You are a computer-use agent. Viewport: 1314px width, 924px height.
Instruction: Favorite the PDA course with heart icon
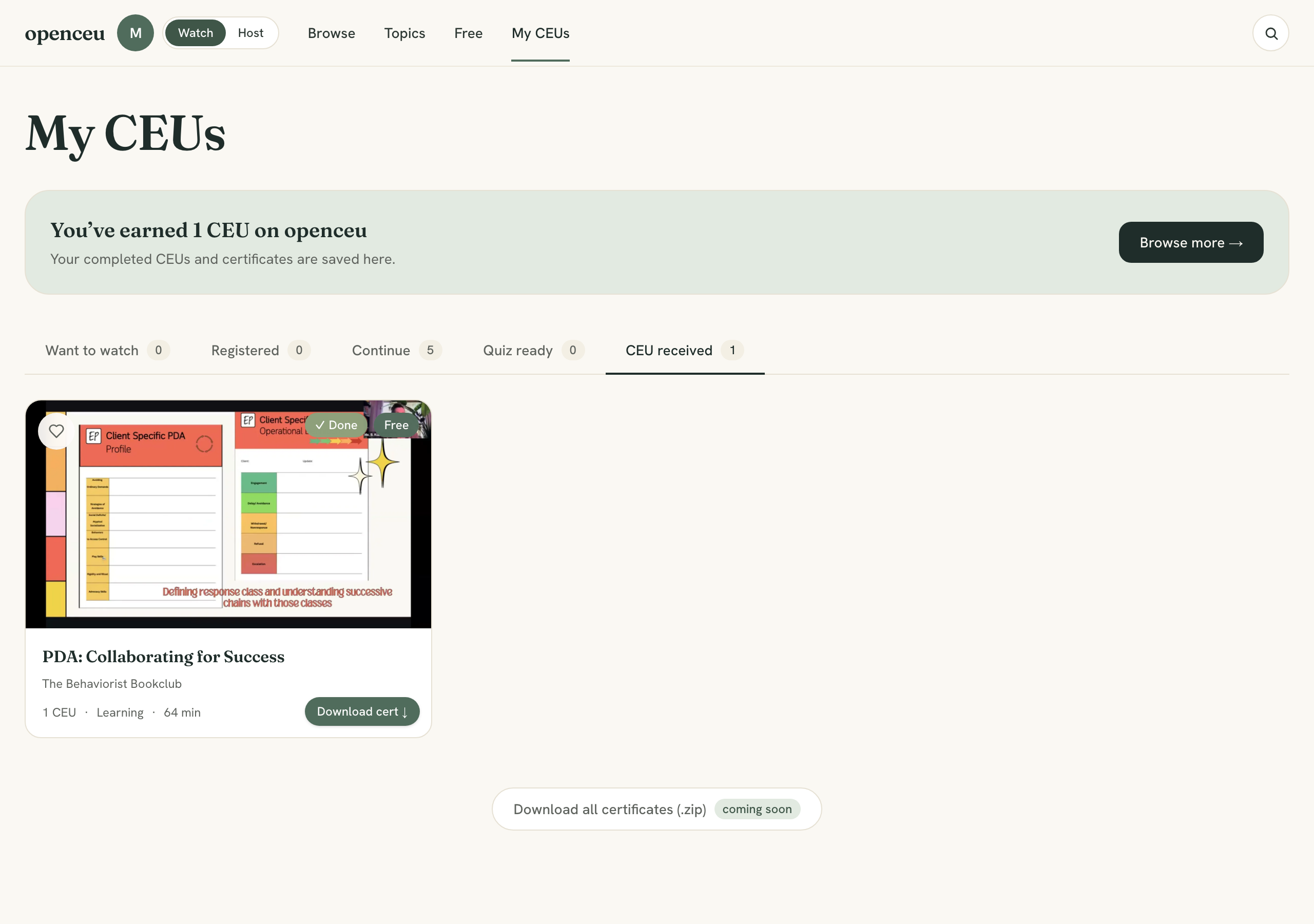click(56, 431)
